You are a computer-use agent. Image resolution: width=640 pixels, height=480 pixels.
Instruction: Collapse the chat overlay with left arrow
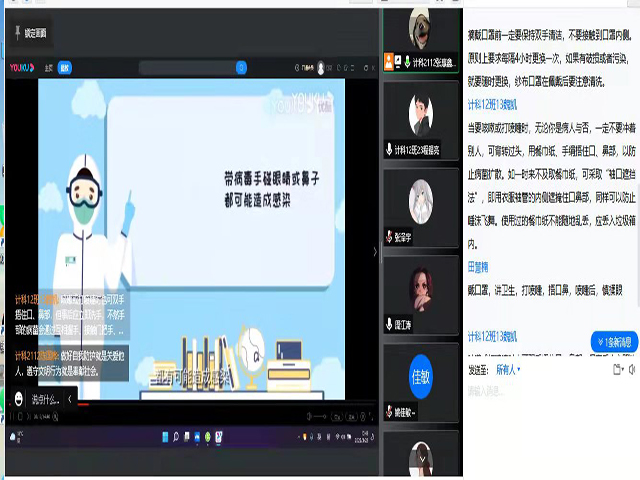click(70, 399)
